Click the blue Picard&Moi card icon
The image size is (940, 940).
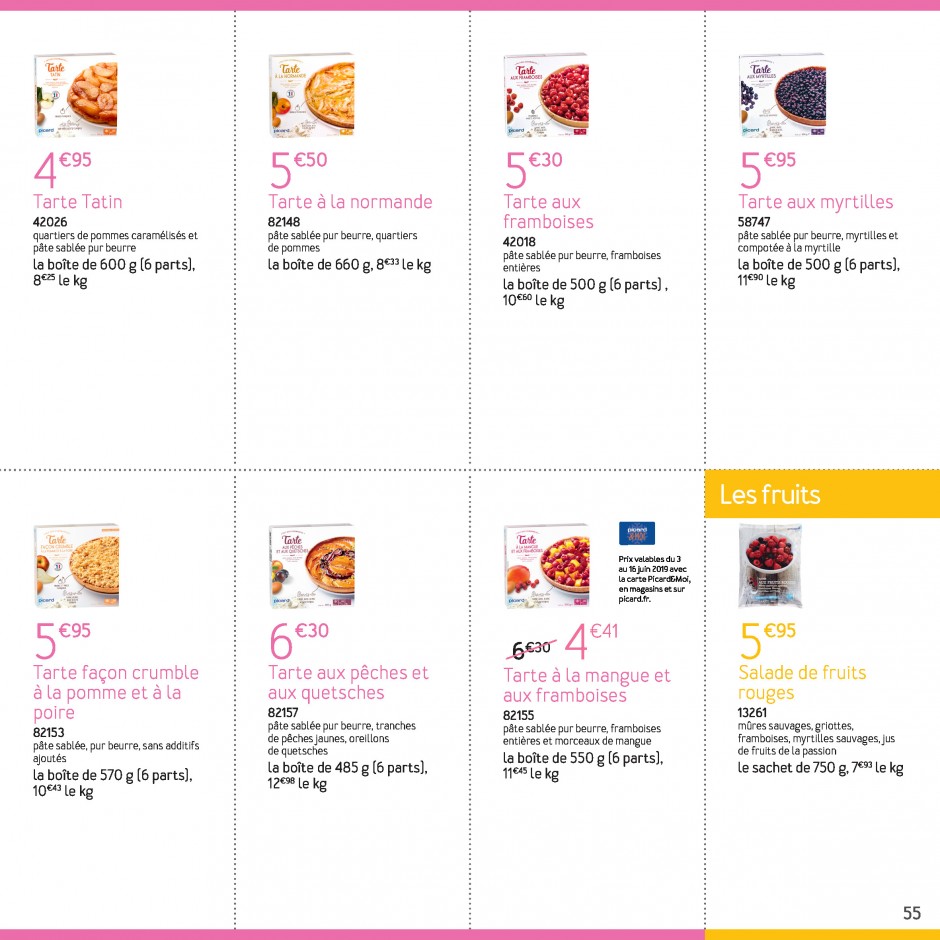[x=637, y=533]
